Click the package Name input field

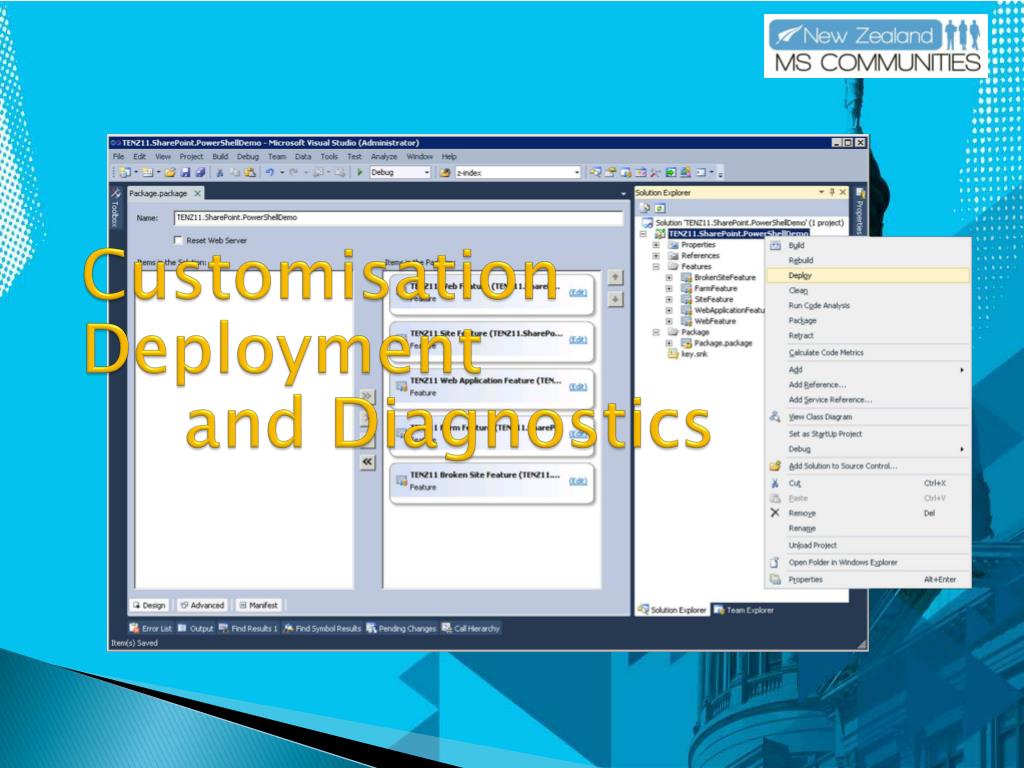[x=398, y=217]
